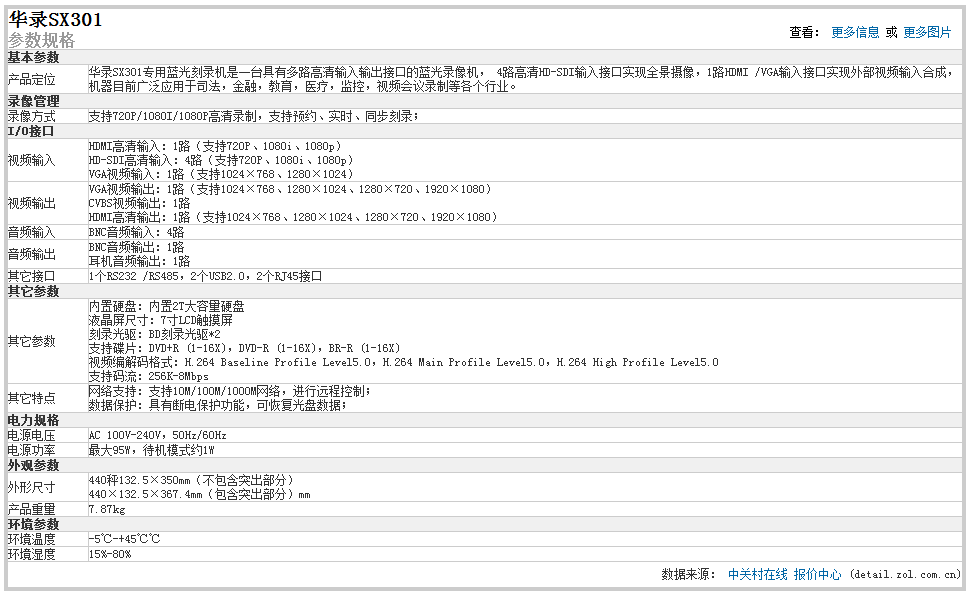This screenshot has width=972, height=595.
Task: Click the detail.zol.com.cn source text
Action: [904, 575]
